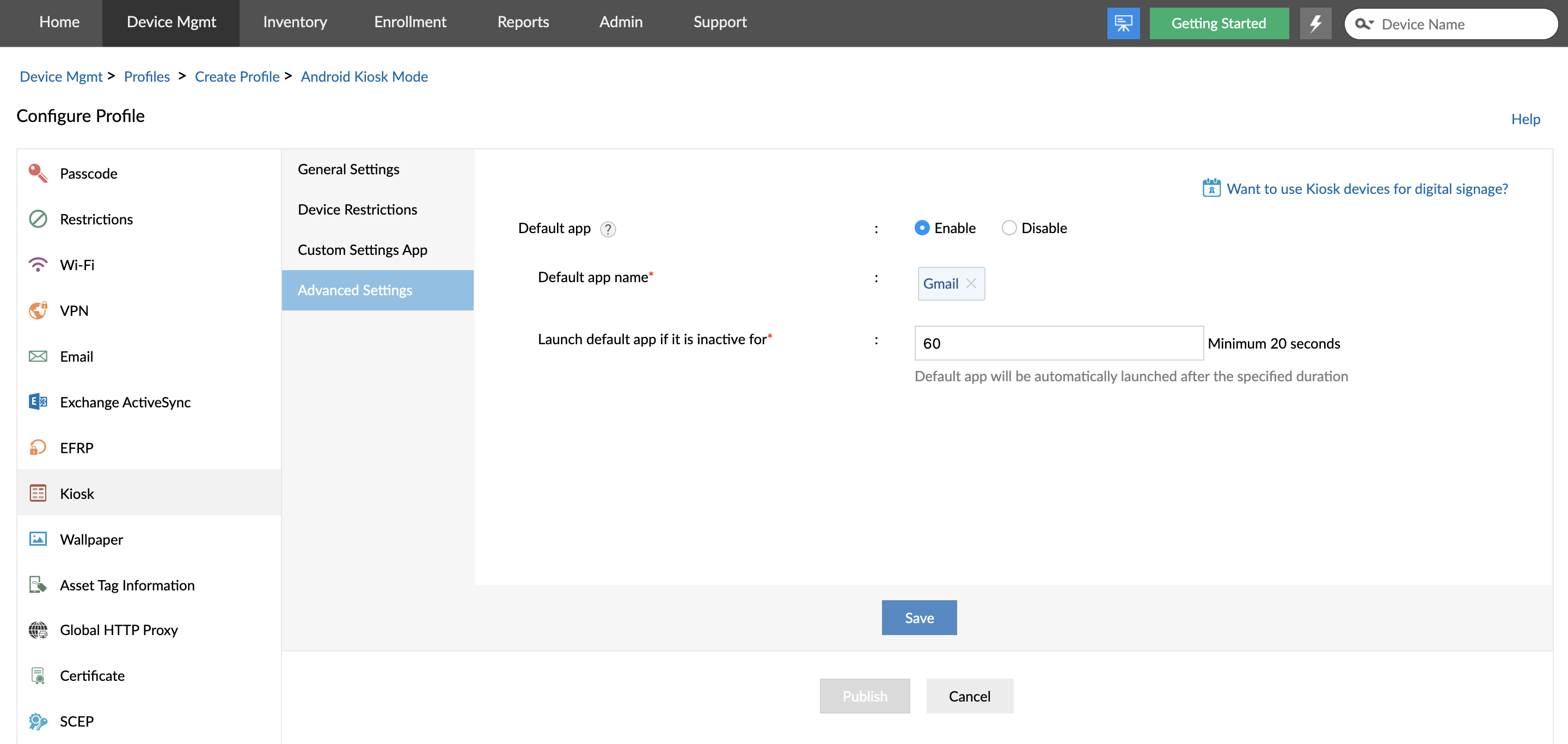The width and height of the screenshot is (1568, 744).
Task: Click the Global HTTP Proxy globe icon
Action: (38, 630)
